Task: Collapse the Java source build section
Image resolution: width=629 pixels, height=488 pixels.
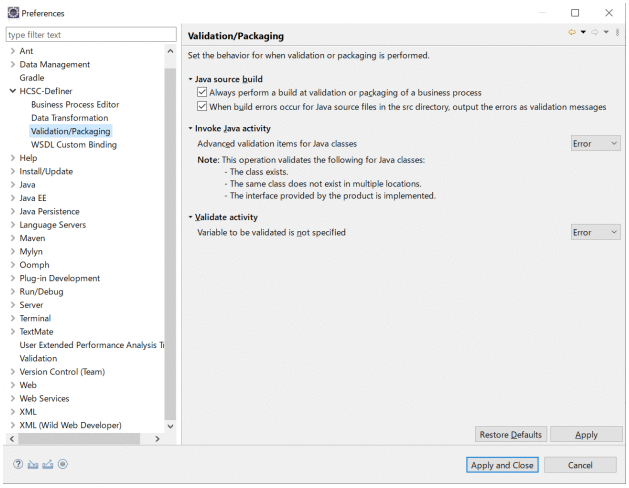Action: pyautogui.click(x=191, y=78)
